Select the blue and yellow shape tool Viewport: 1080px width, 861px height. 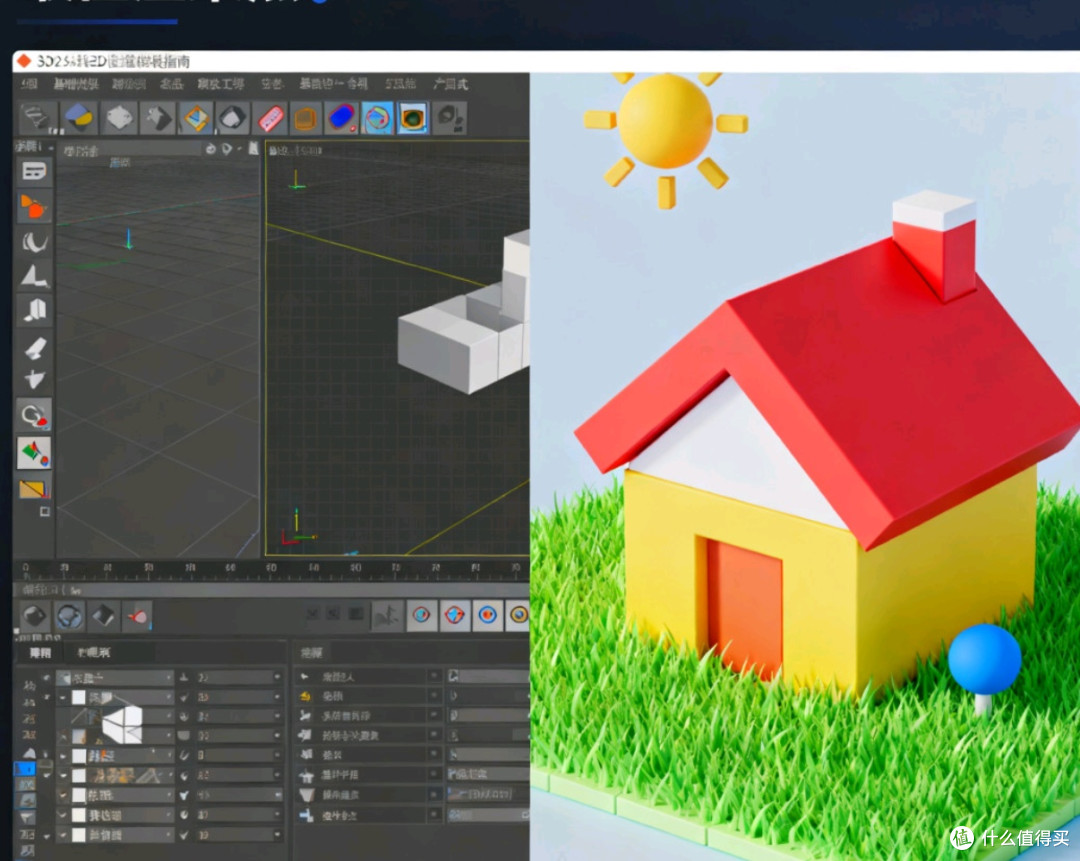click(80, 118)
